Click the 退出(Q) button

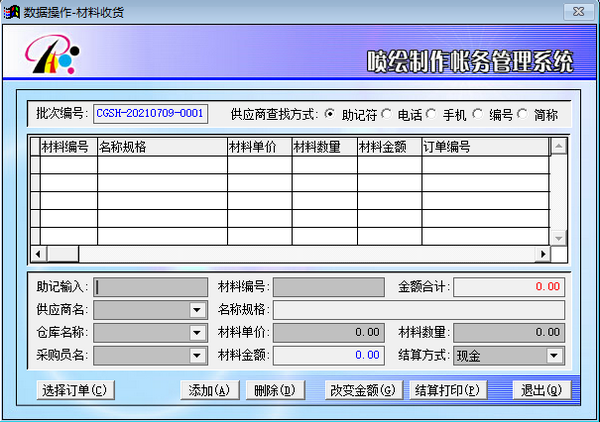tap(540, 390)
